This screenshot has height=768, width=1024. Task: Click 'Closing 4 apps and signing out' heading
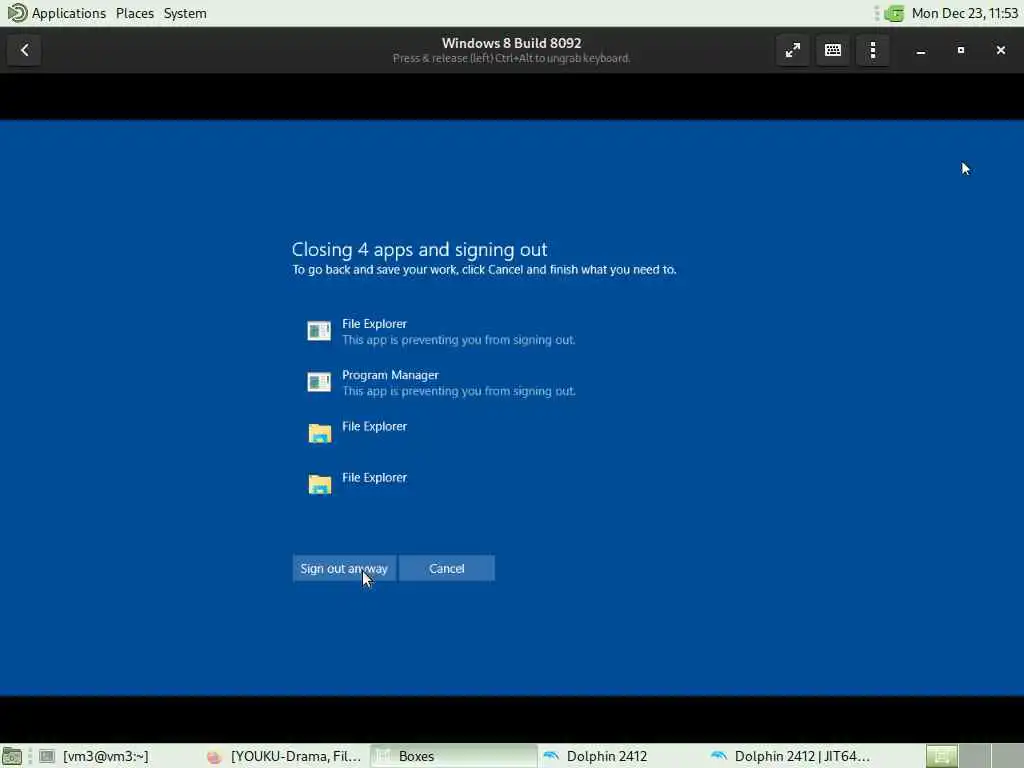[419, 249]
